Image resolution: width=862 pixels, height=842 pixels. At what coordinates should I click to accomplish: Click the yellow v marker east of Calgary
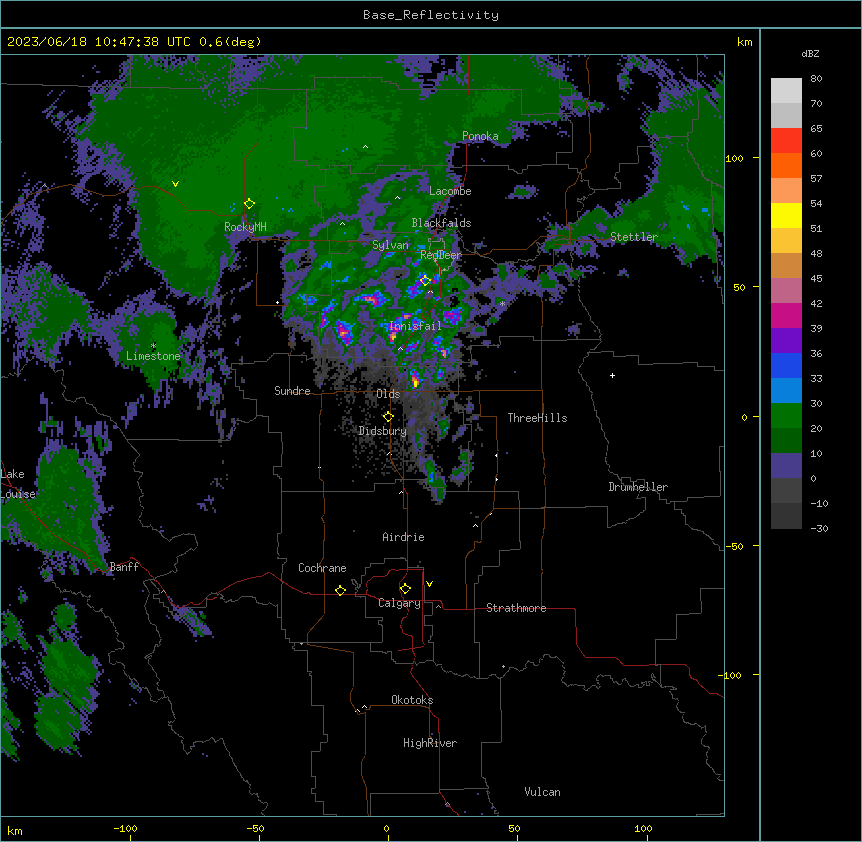point(429,584)
